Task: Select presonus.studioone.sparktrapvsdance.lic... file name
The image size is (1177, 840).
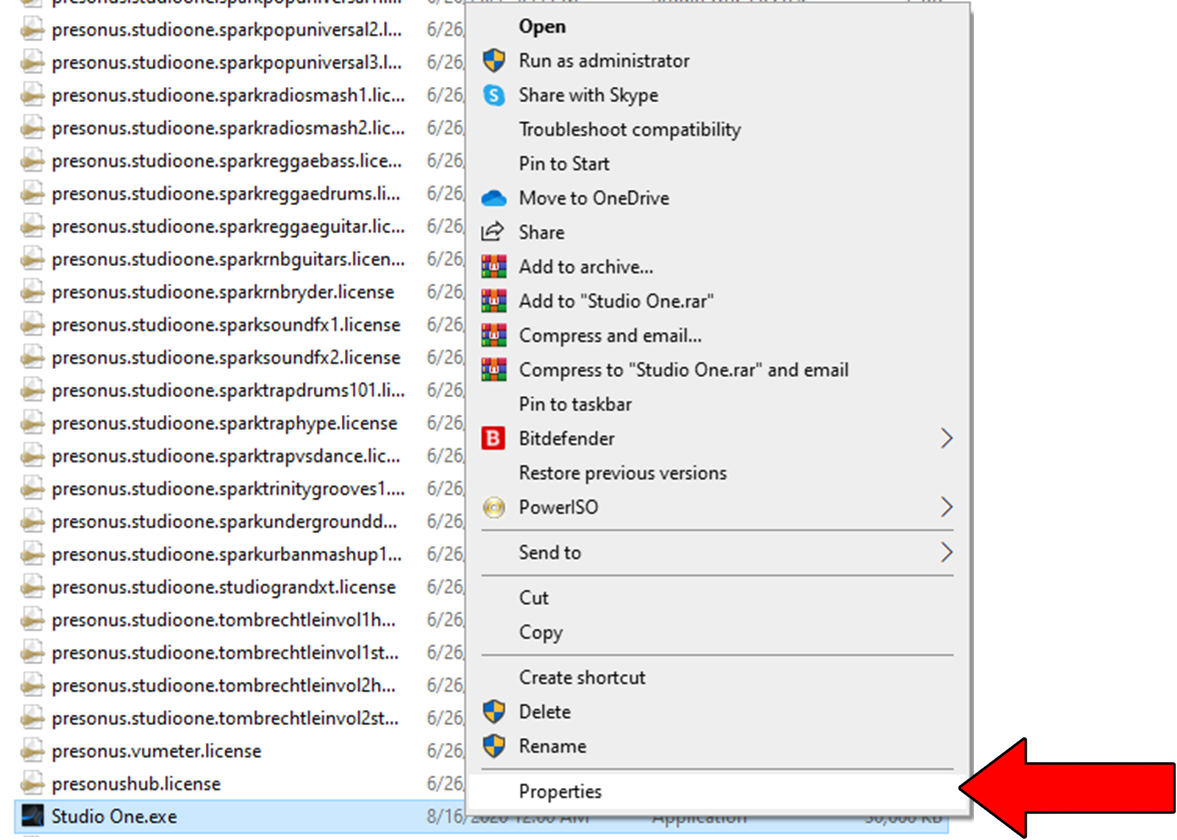Action: tap(226, 456)
